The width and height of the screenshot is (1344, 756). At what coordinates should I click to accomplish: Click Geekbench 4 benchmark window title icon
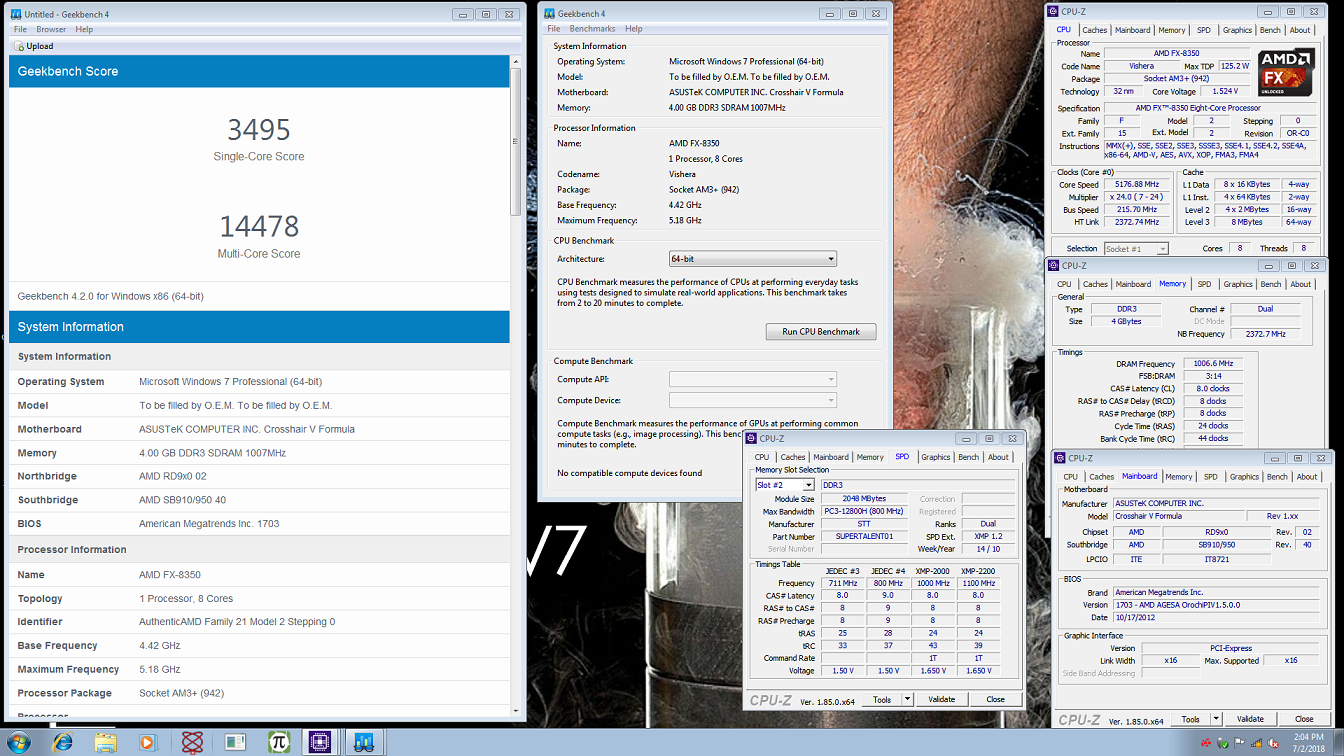tap(549, 14)
